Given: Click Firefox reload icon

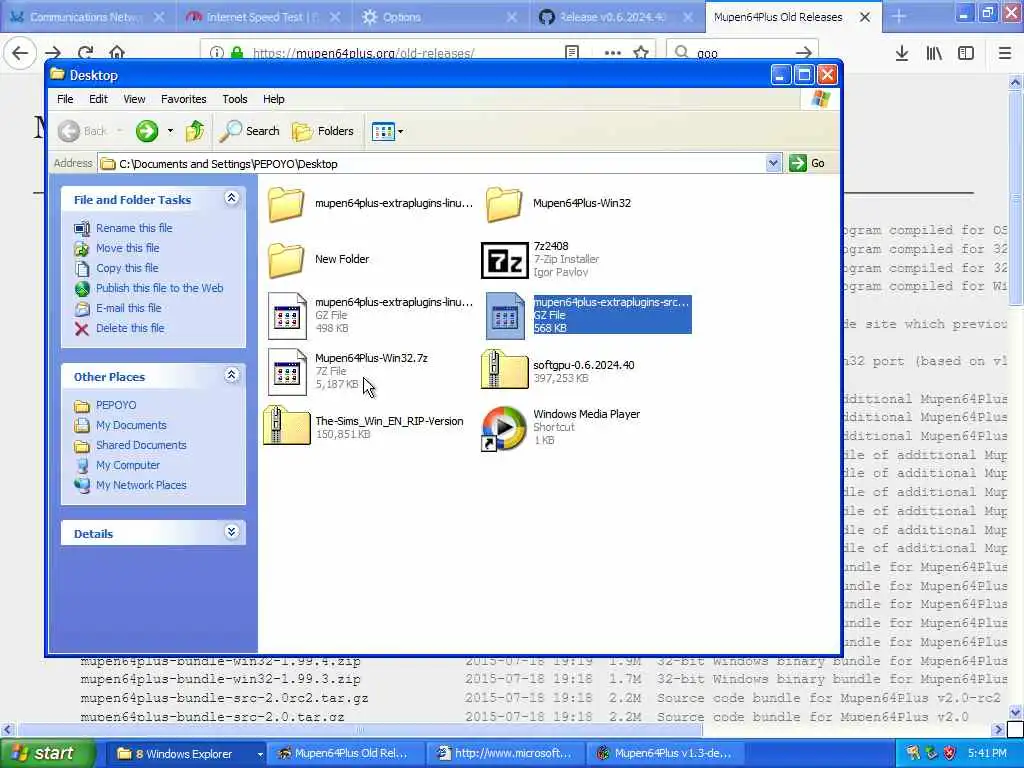Looking at the screenshot, I should [86, 53].
